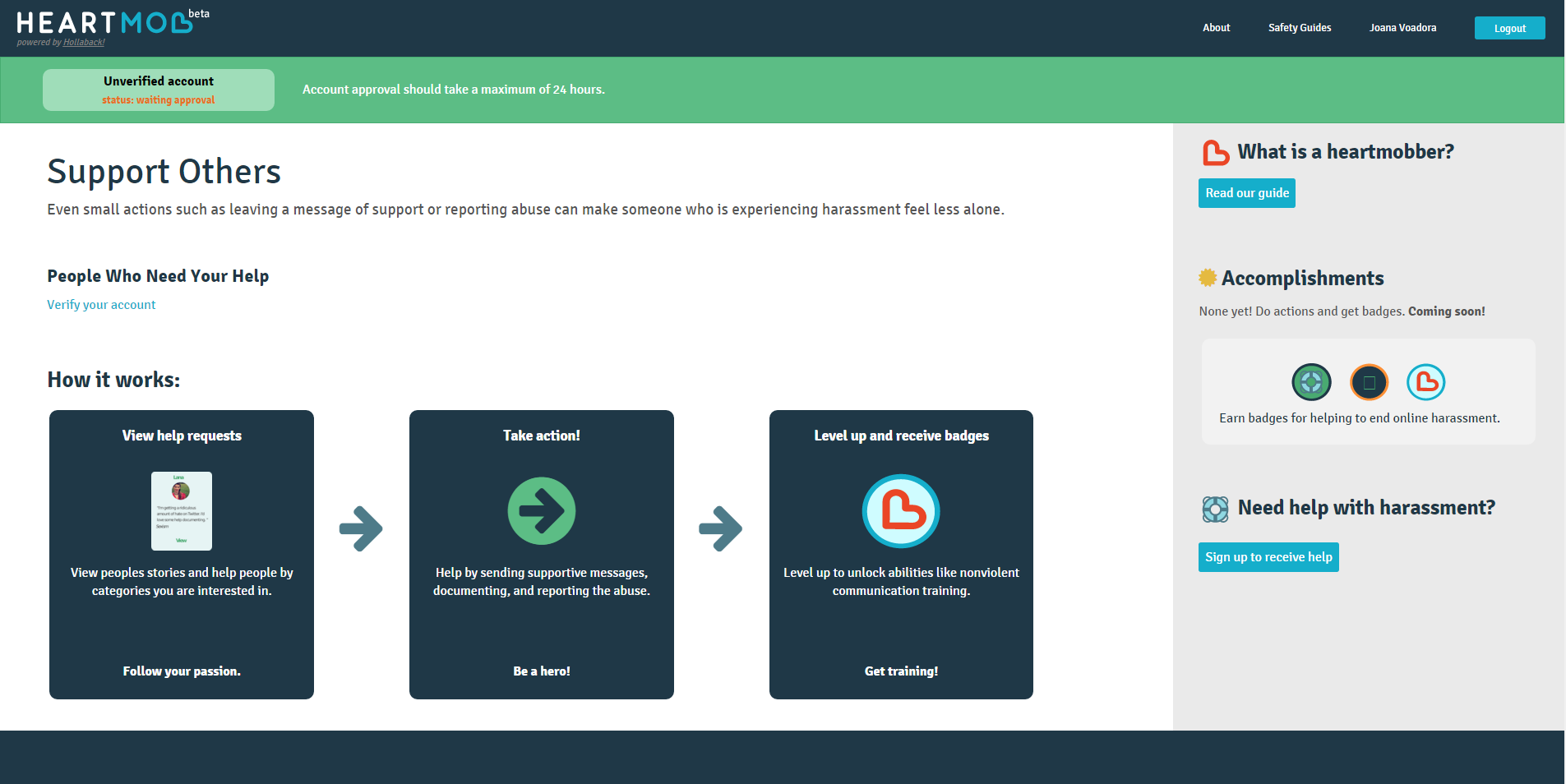The image size is (1566, 784).
Task: Select the orange-ringed dark badge
Action: (x=1369, y=382)
